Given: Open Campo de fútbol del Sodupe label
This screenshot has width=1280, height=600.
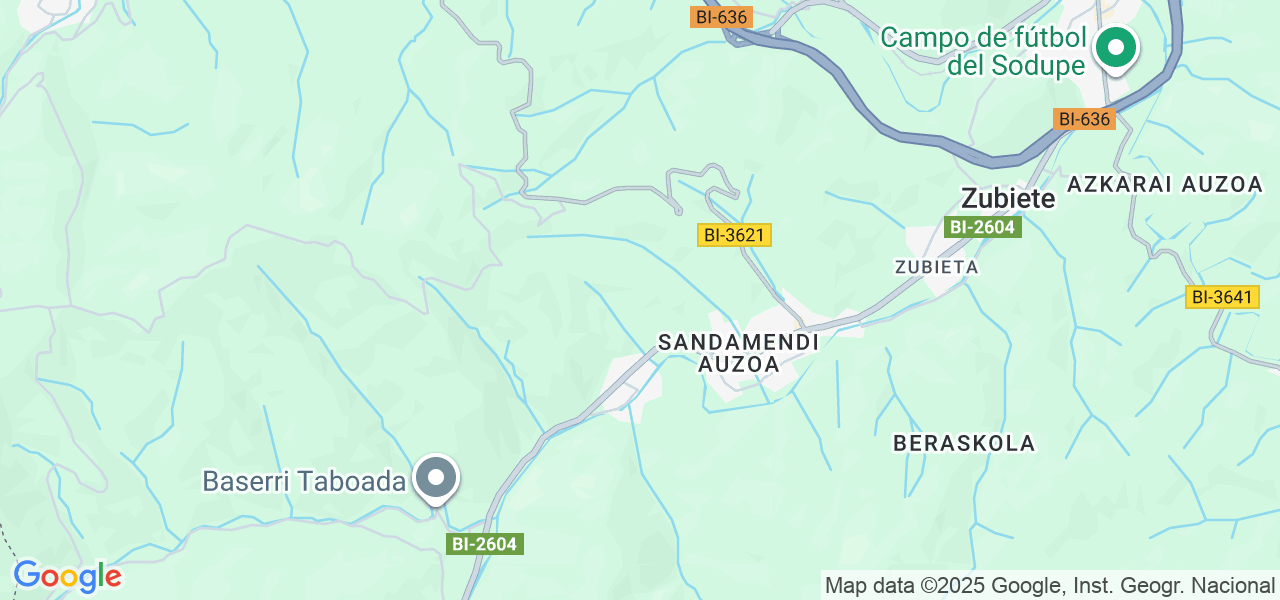Looking at the screenshot, I should [x=983, y=52].
